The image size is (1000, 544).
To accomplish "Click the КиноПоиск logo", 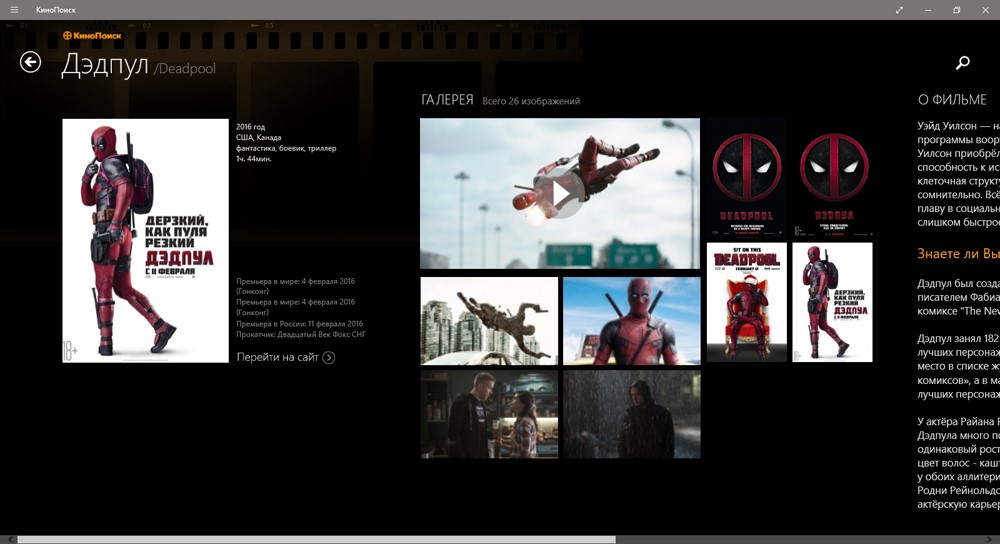I will 92,36.
